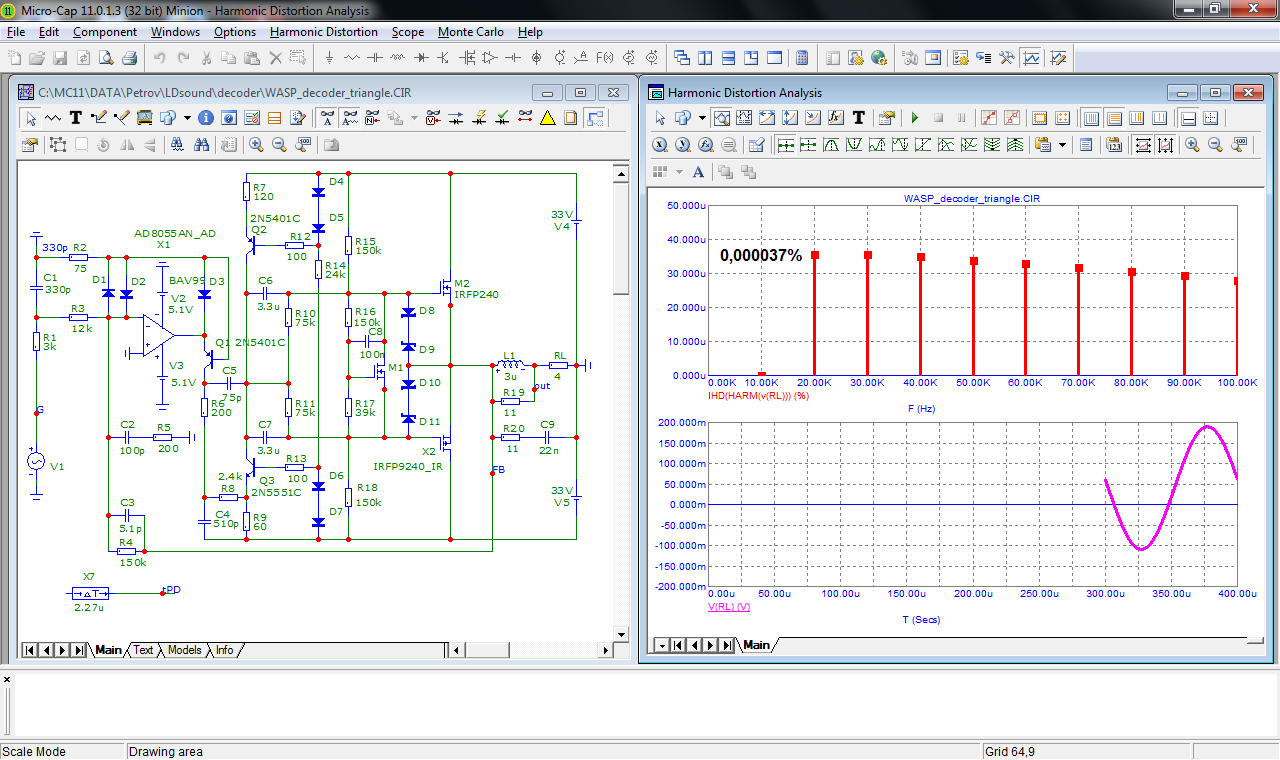
Task: Select the Text tool in schematic toolbar
Action: (76, 118)
